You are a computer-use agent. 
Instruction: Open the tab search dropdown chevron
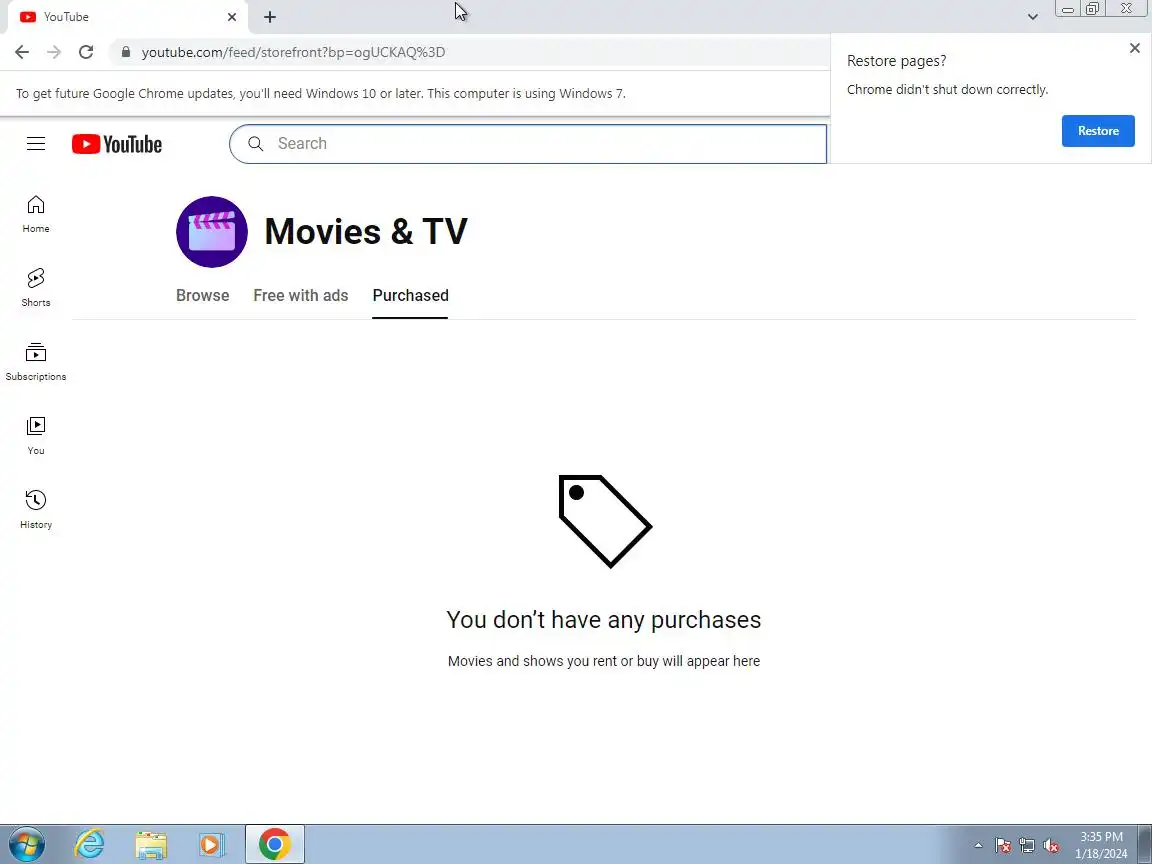point(1032,17)
